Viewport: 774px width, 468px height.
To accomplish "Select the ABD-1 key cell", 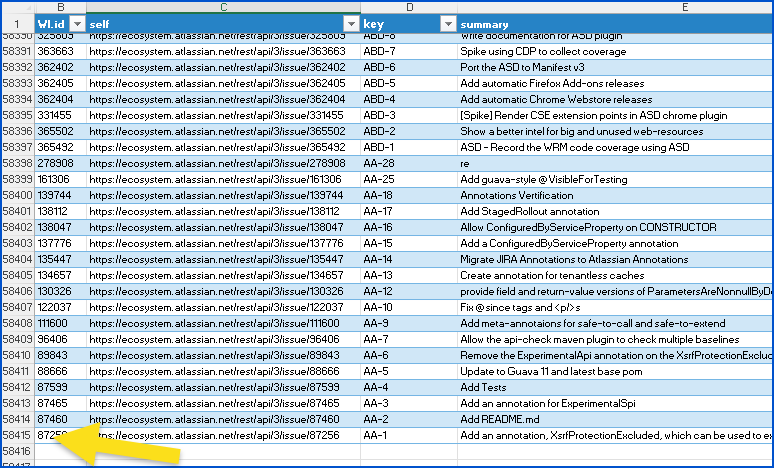I will (x=409, y=148).
